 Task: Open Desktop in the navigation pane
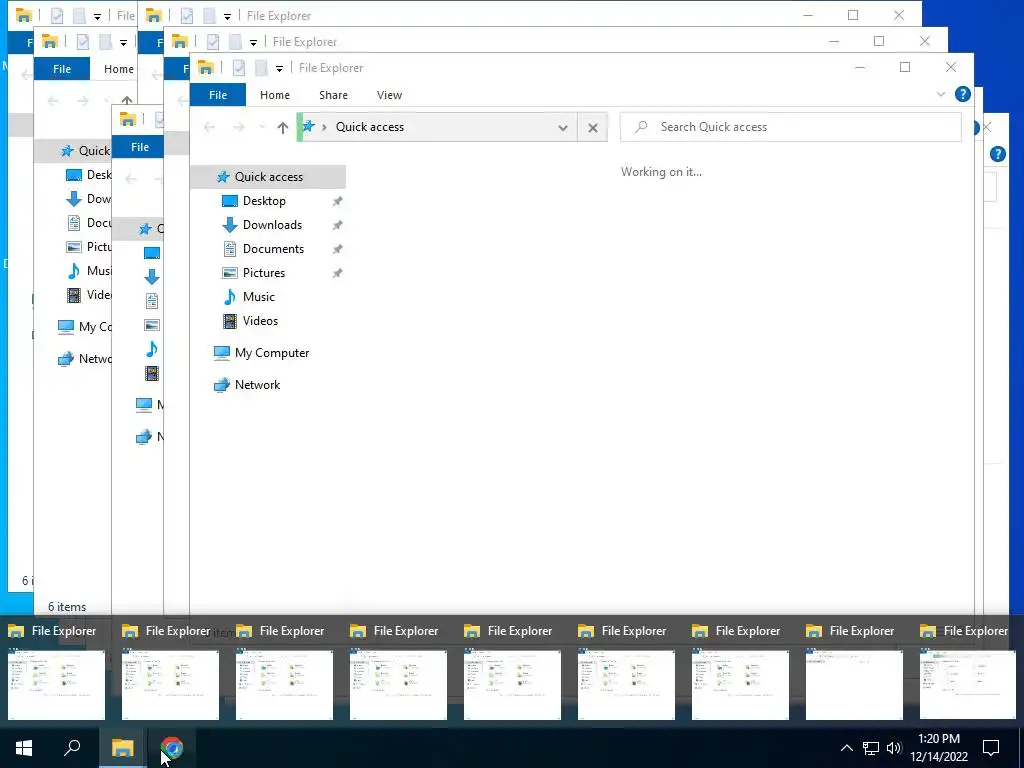coord(264,200)
